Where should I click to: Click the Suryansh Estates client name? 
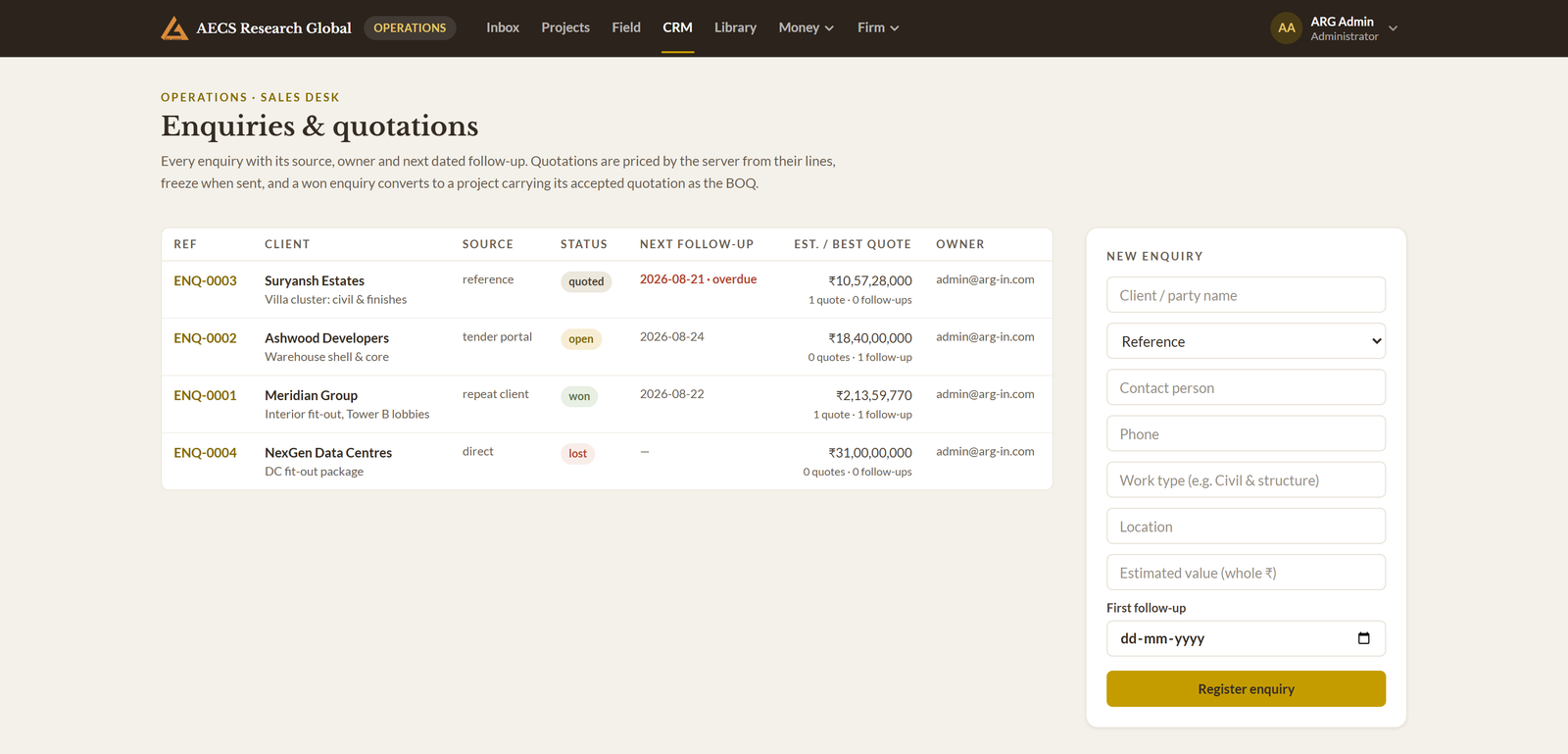coord(315,280)
